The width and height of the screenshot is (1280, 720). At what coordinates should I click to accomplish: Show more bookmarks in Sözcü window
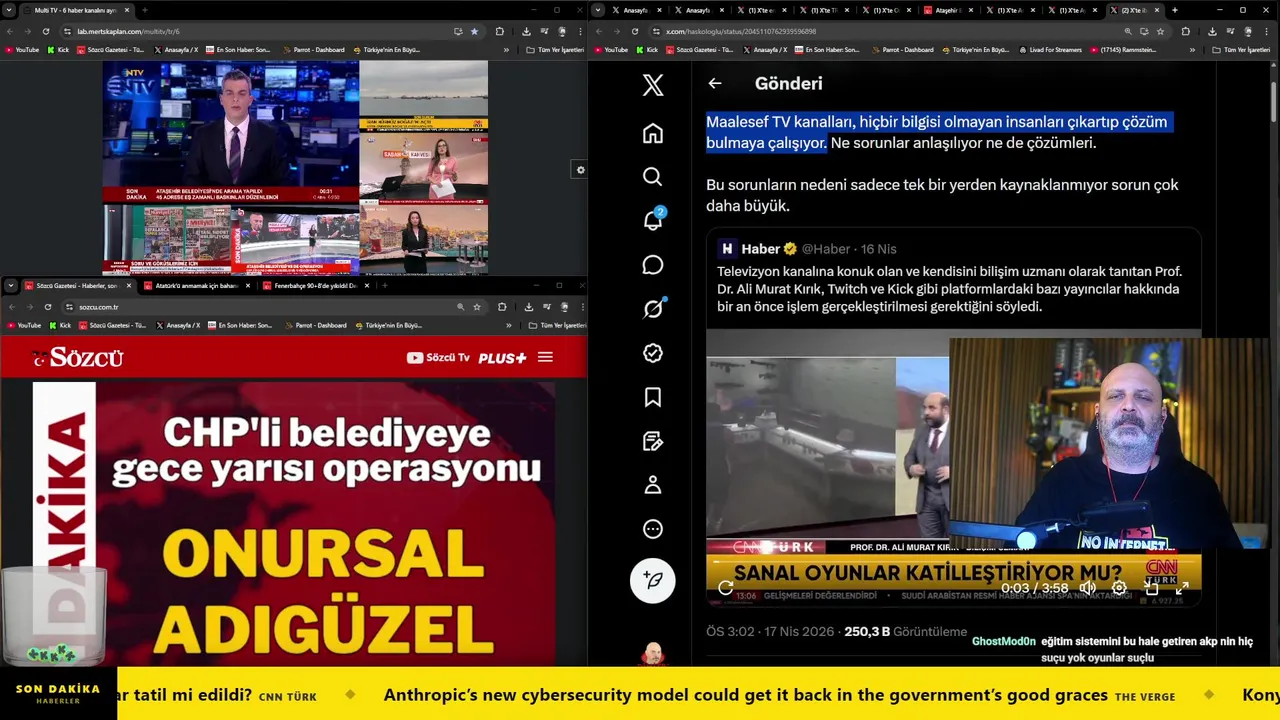click(x=508, y=325)
